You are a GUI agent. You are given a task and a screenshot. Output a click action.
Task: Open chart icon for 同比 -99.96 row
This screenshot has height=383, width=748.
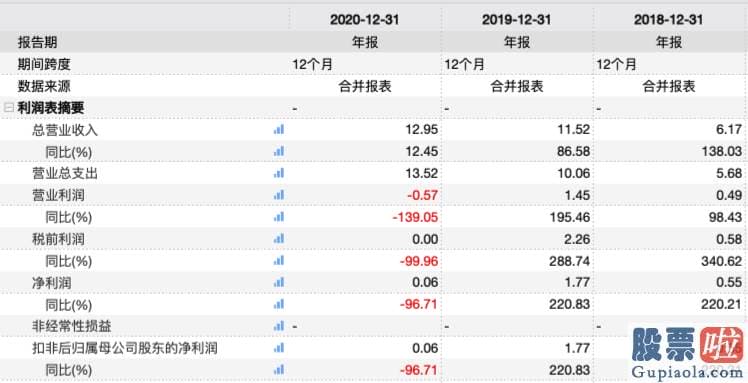[x=279, y=261]
